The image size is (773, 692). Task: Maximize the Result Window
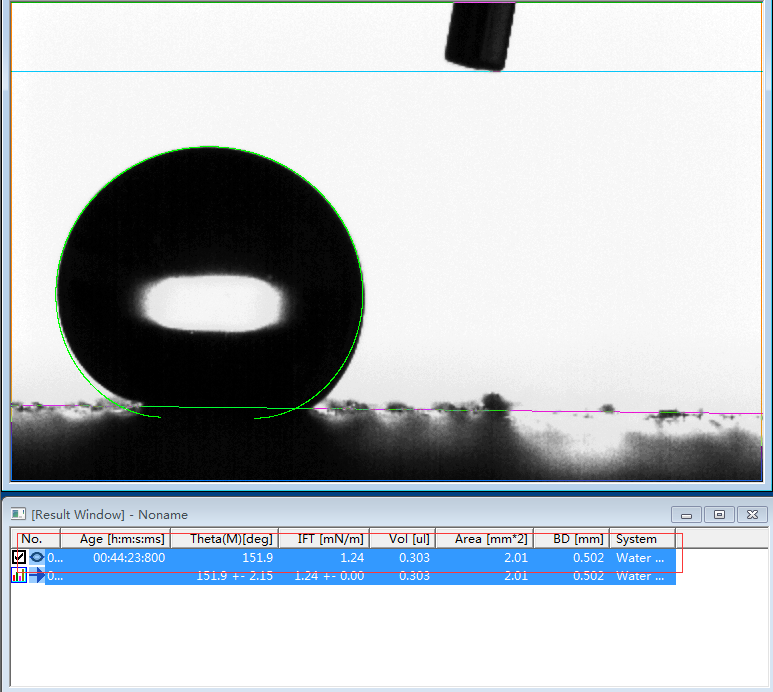coord(718,514)
